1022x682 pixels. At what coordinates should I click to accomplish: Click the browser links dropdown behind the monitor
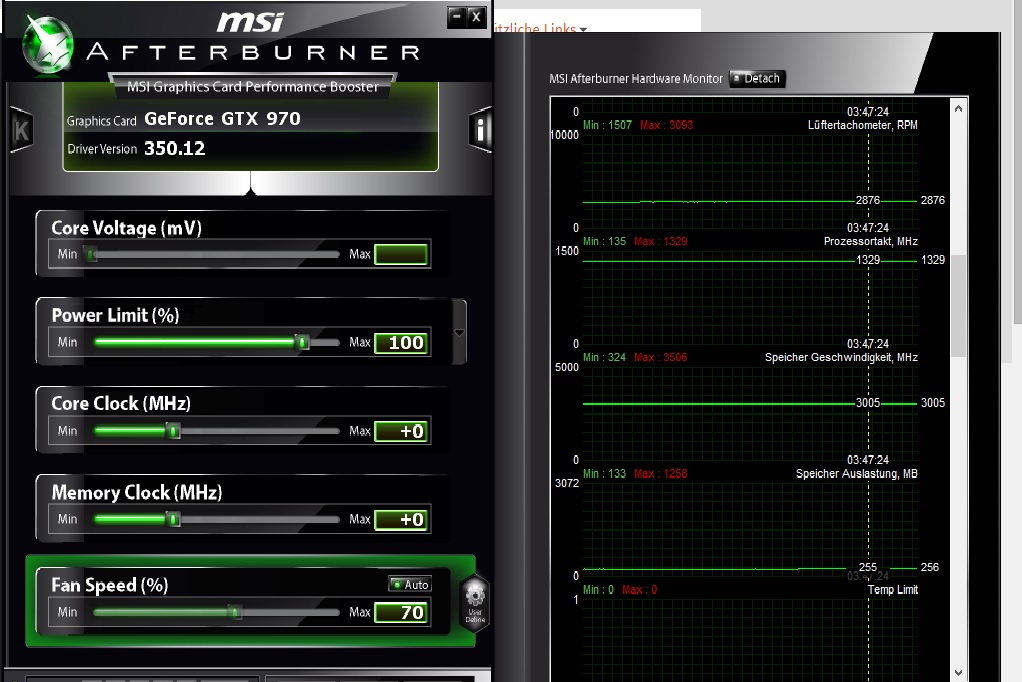540,28
